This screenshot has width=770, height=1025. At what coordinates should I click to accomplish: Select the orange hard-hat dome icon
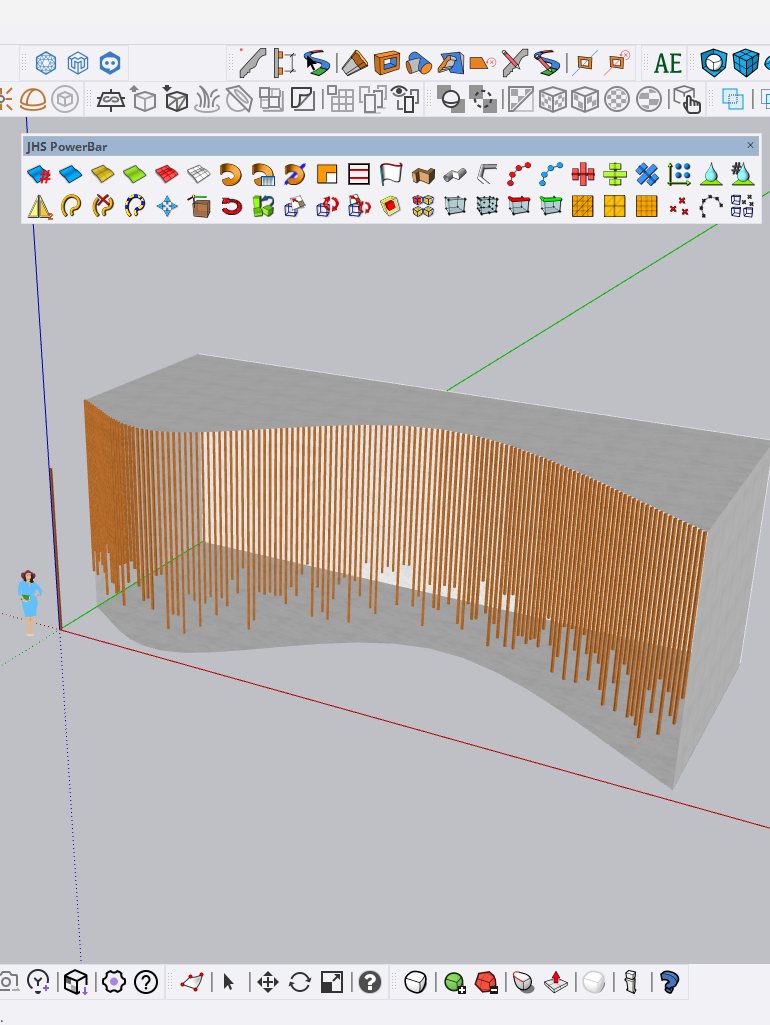(33, 99)
